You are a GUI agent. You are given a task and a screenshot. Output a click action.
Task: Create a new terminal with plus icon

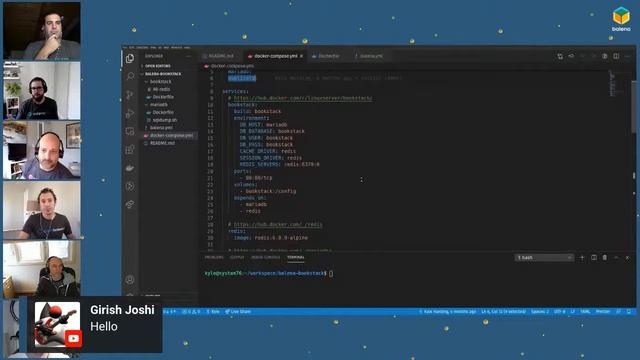point(582,258)
